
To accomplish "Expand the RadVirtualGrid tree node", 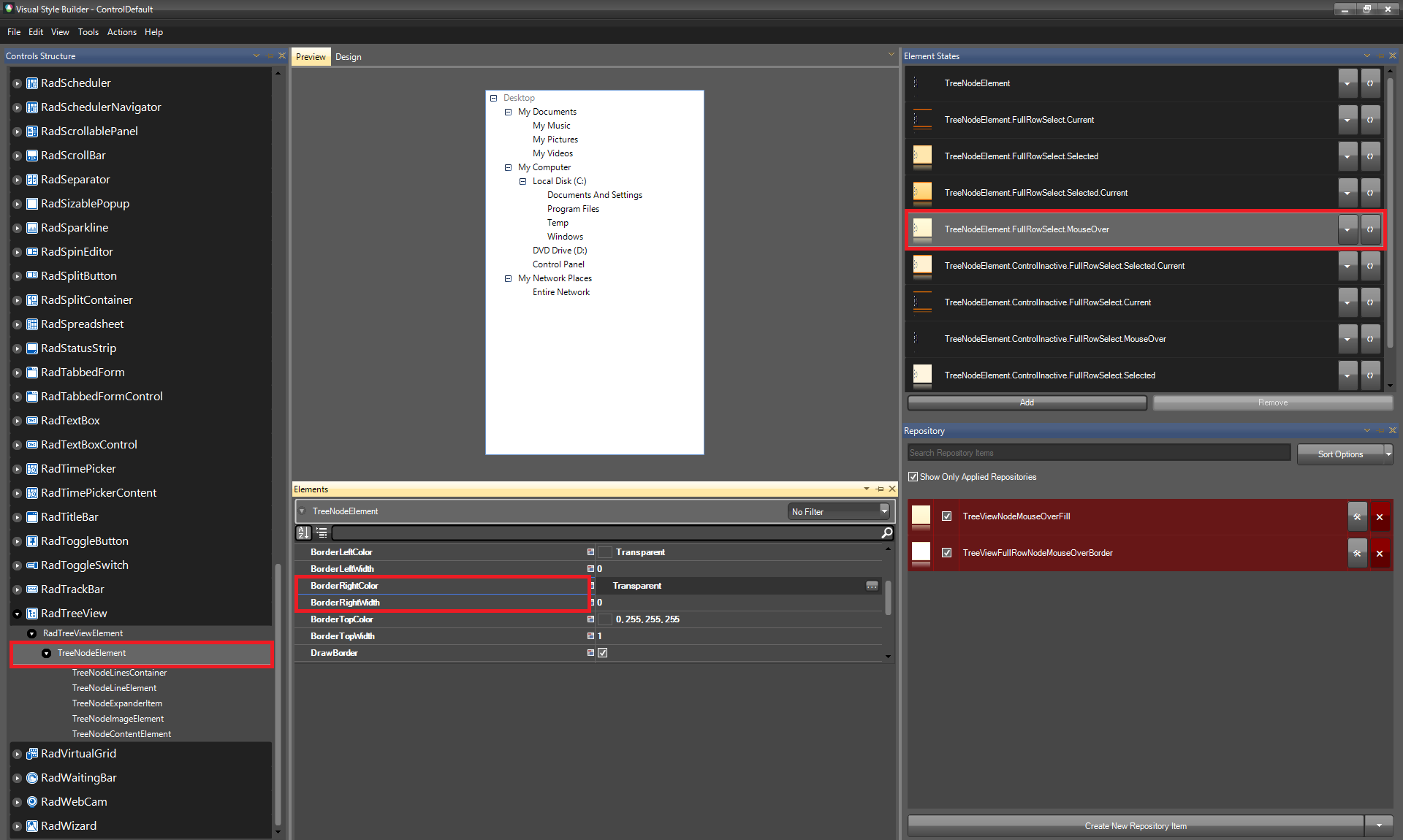I will pos(17,754).
